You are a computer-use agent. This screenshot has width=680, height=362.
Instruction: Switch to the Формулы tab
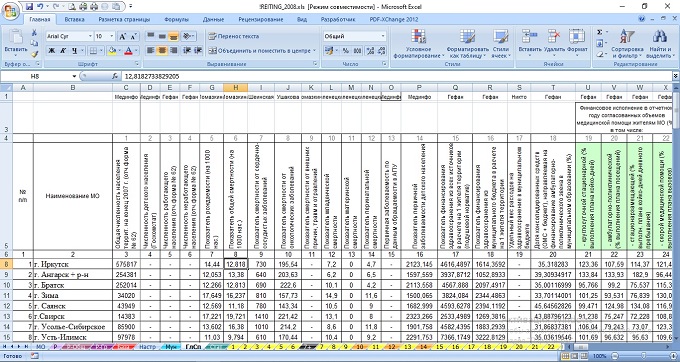(x=177, y=20)
